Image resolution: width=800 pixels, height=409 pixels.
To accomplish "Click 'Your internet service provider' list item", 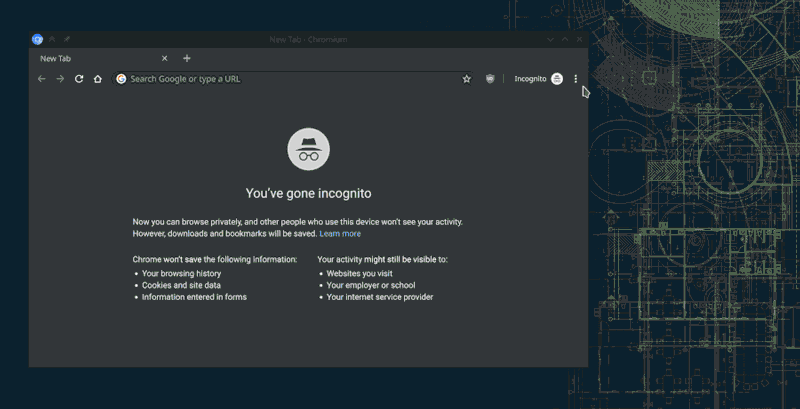I will pyautogui.click(x=380, y=297).
